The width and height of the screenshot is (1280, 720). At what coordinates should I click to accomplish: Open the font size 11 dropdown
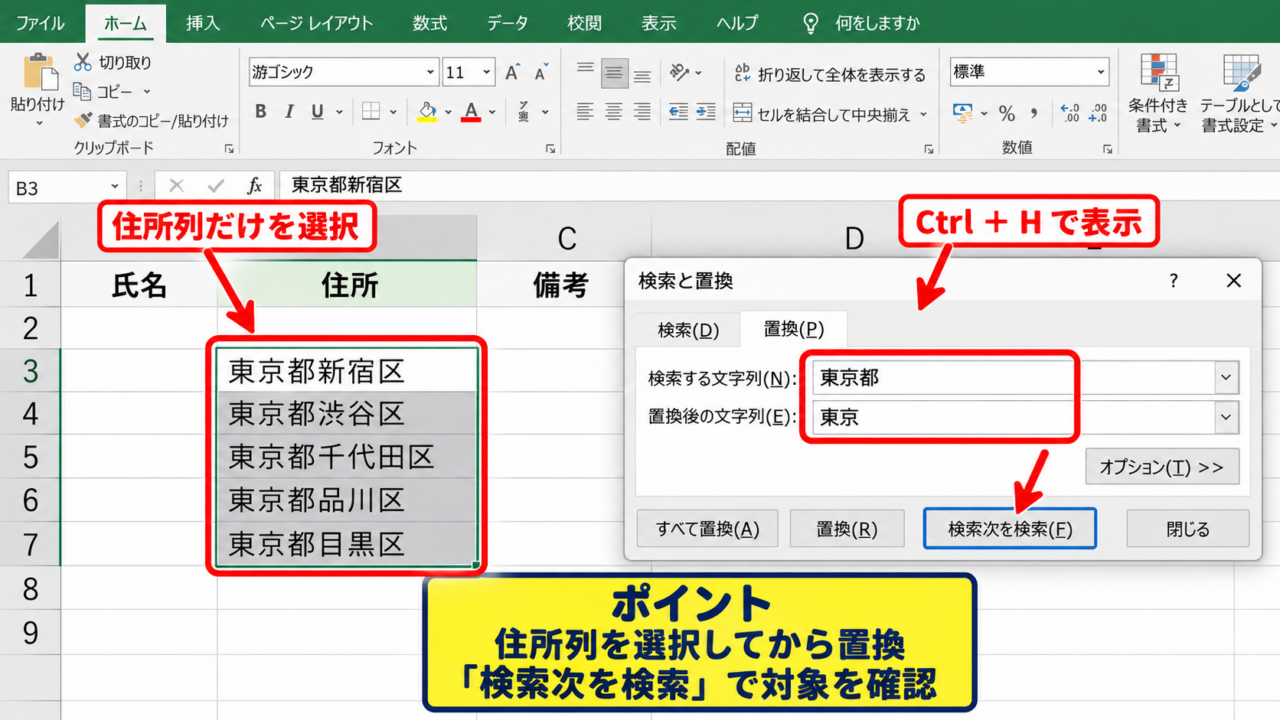(487, 72)
